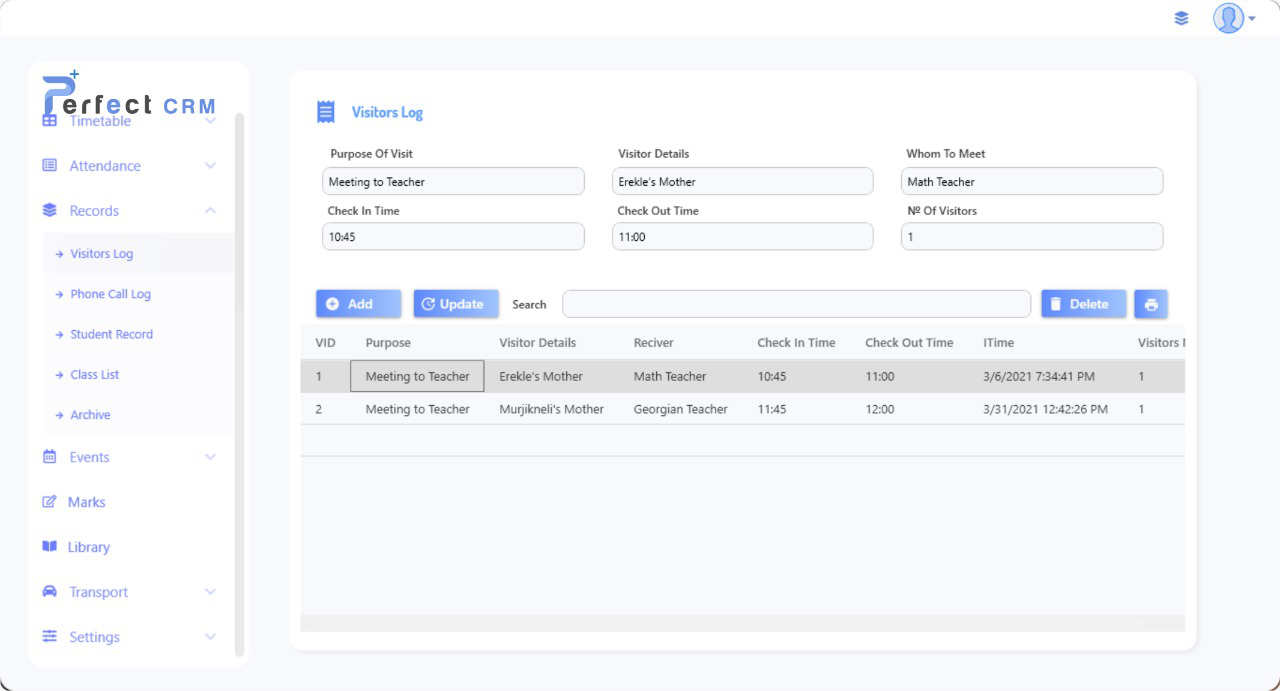Open the Student Record submenu item

tap(138, 334)
